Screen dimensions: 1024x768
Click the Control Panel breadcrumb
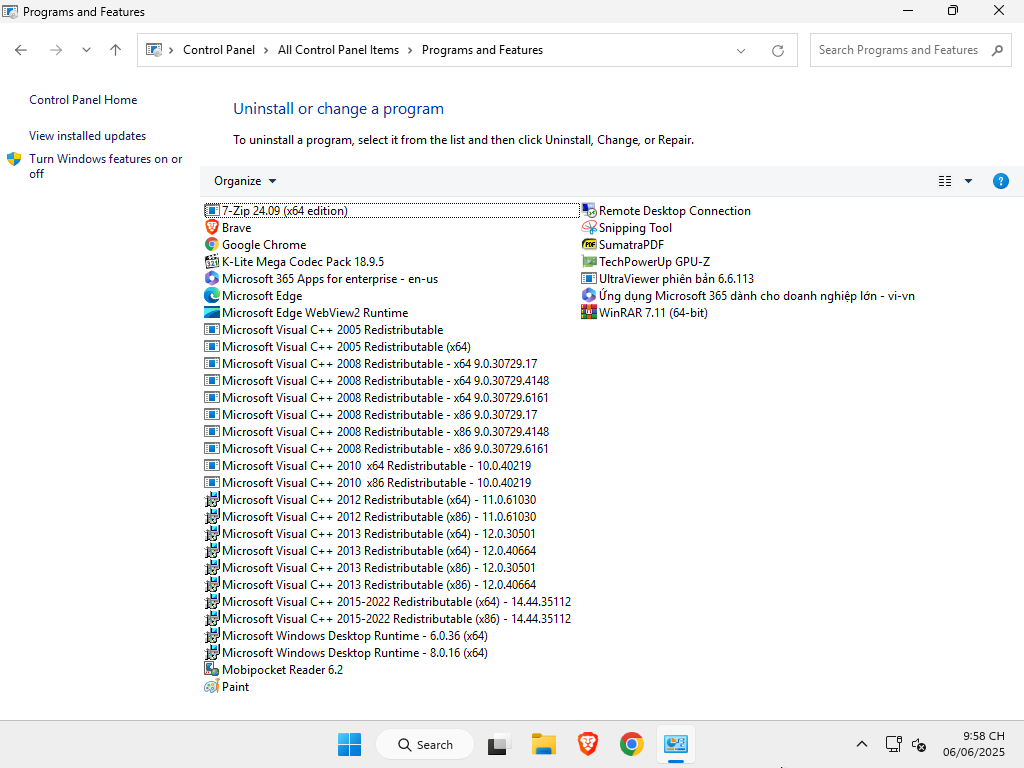(x=219, y=50)
